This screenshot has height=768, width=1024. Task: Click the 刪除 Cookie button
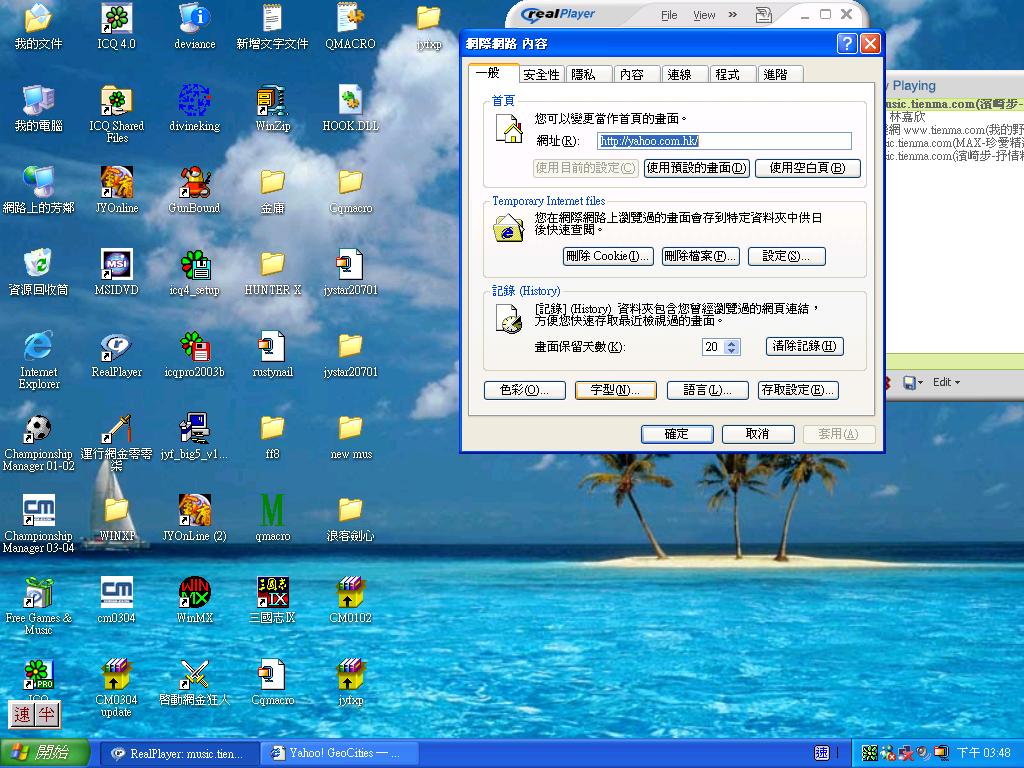click(x=608, y=256)
